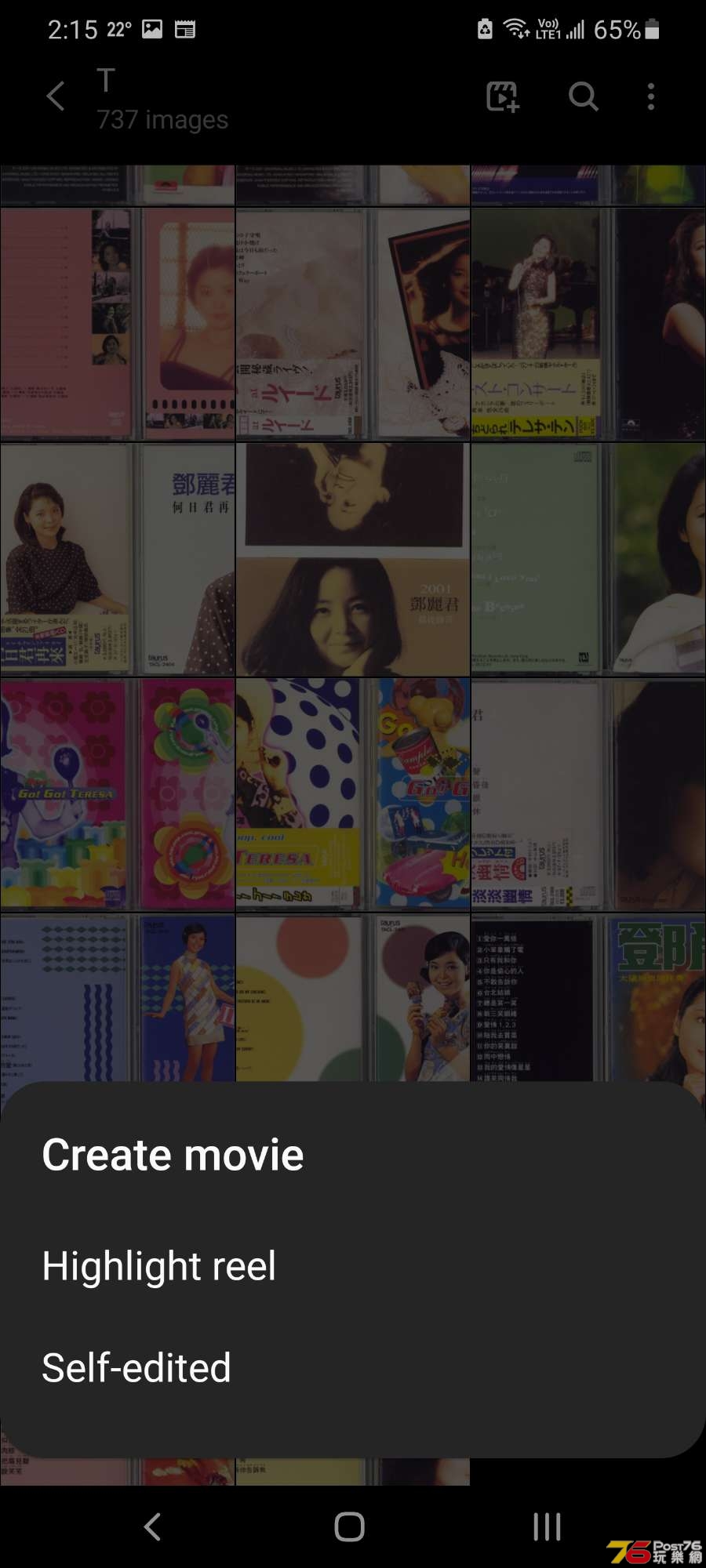Choose the Self-edited option
Viewport: 706px width, 1568px height.
136,1367
